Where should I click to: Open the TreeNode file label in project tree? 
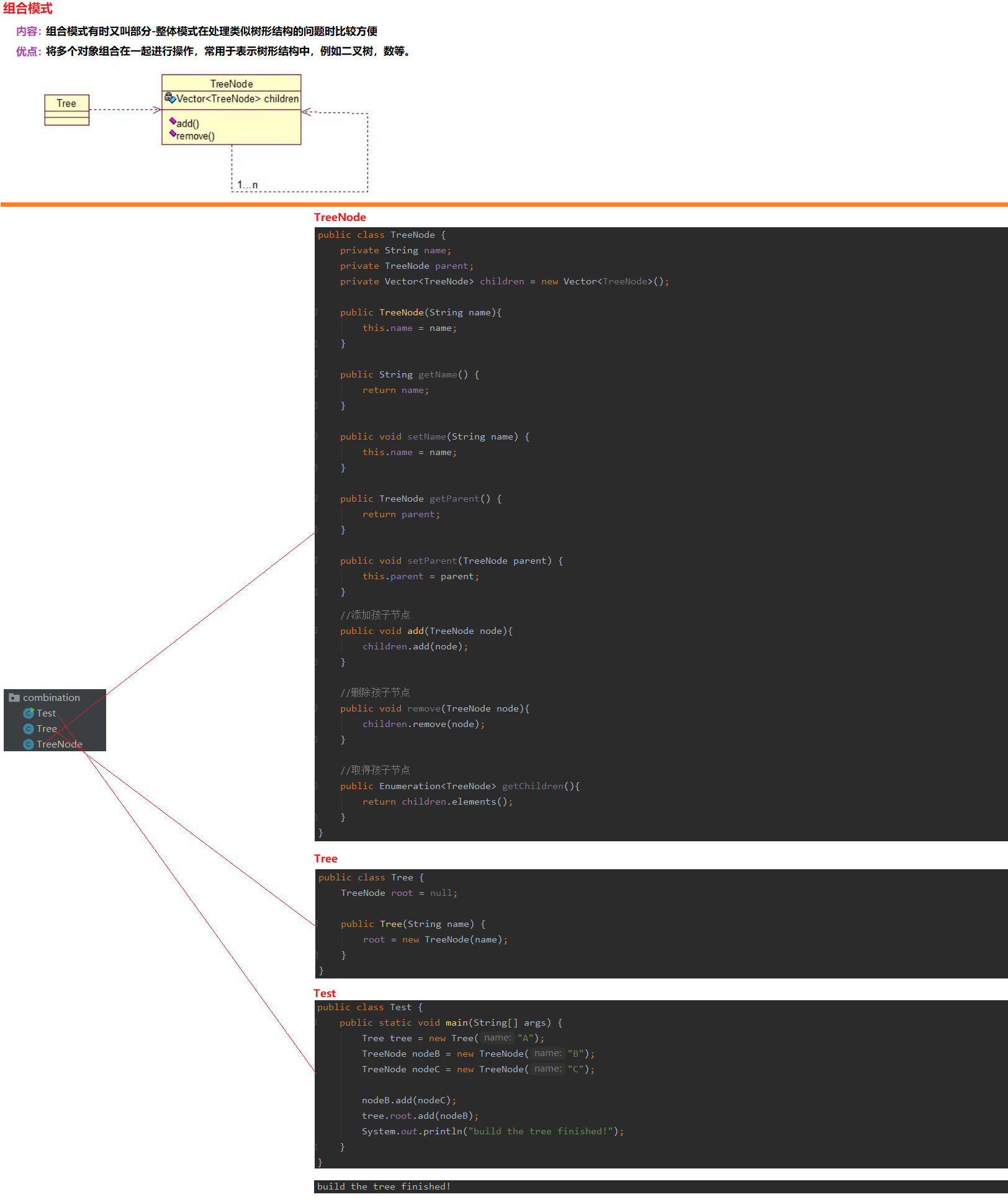coord(59,744)
